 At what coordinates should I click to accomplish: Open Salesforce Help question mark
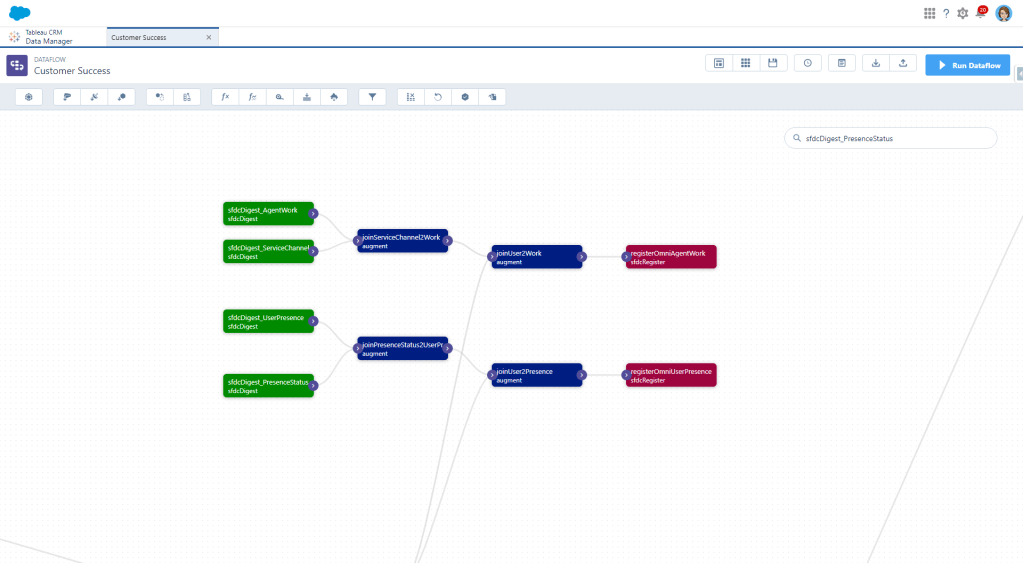point(946,13)
